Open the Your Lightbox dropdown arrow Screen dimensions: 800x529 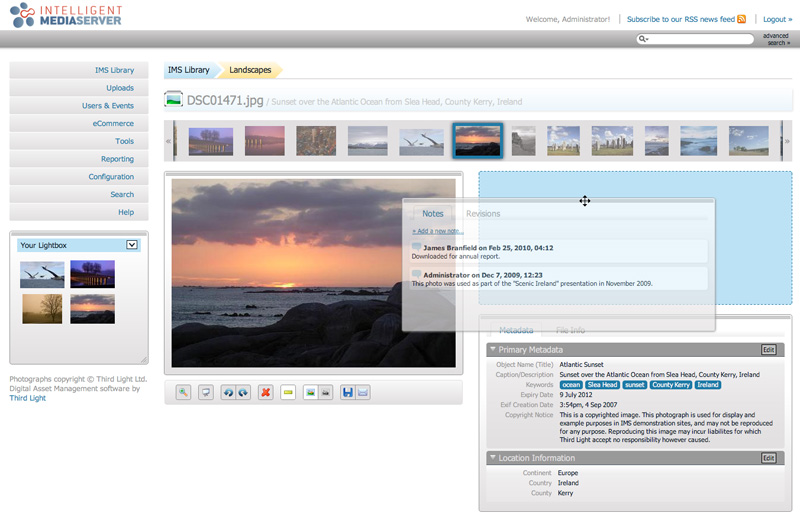(132, 245)
